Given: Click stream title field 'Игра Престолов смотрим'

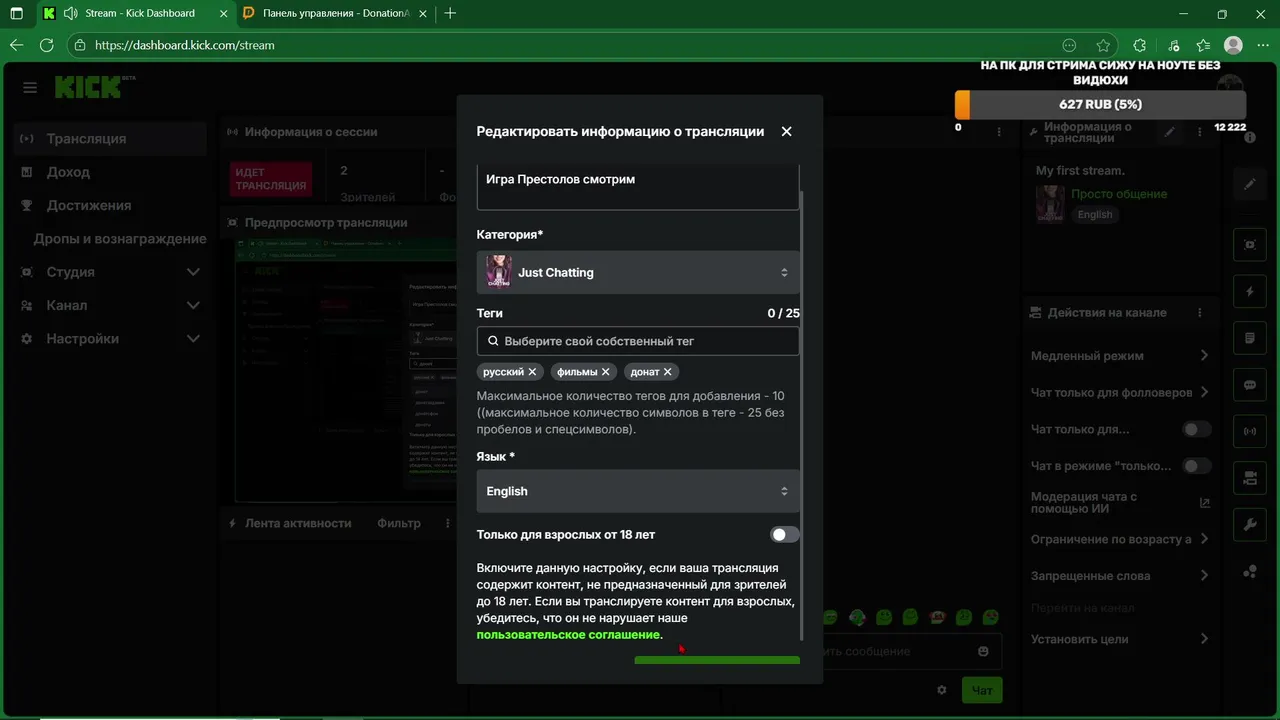Looking at the screenshot, I should [638, 186].
